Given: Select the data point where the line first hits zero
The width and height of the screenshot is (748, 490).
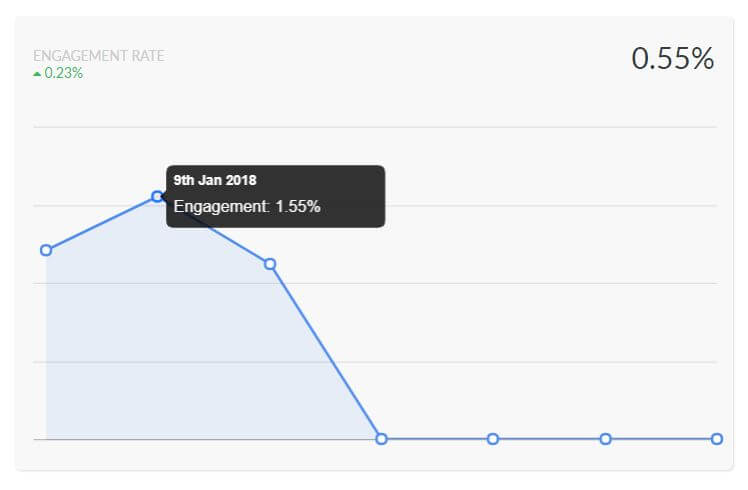Looking at the screenshot, I should point(381,439).
